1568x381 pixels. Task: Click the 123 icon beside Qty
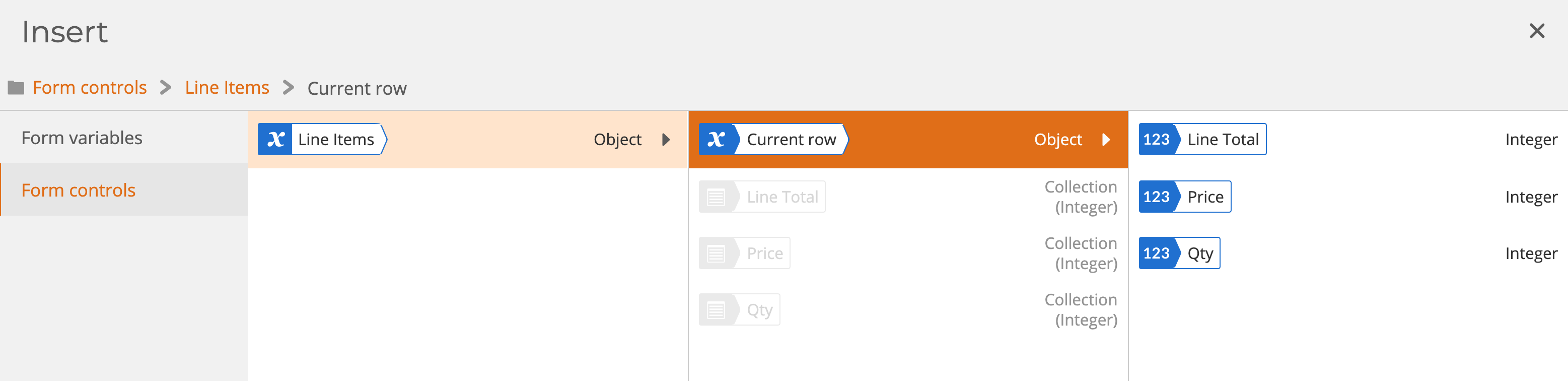coord(1157,253)
